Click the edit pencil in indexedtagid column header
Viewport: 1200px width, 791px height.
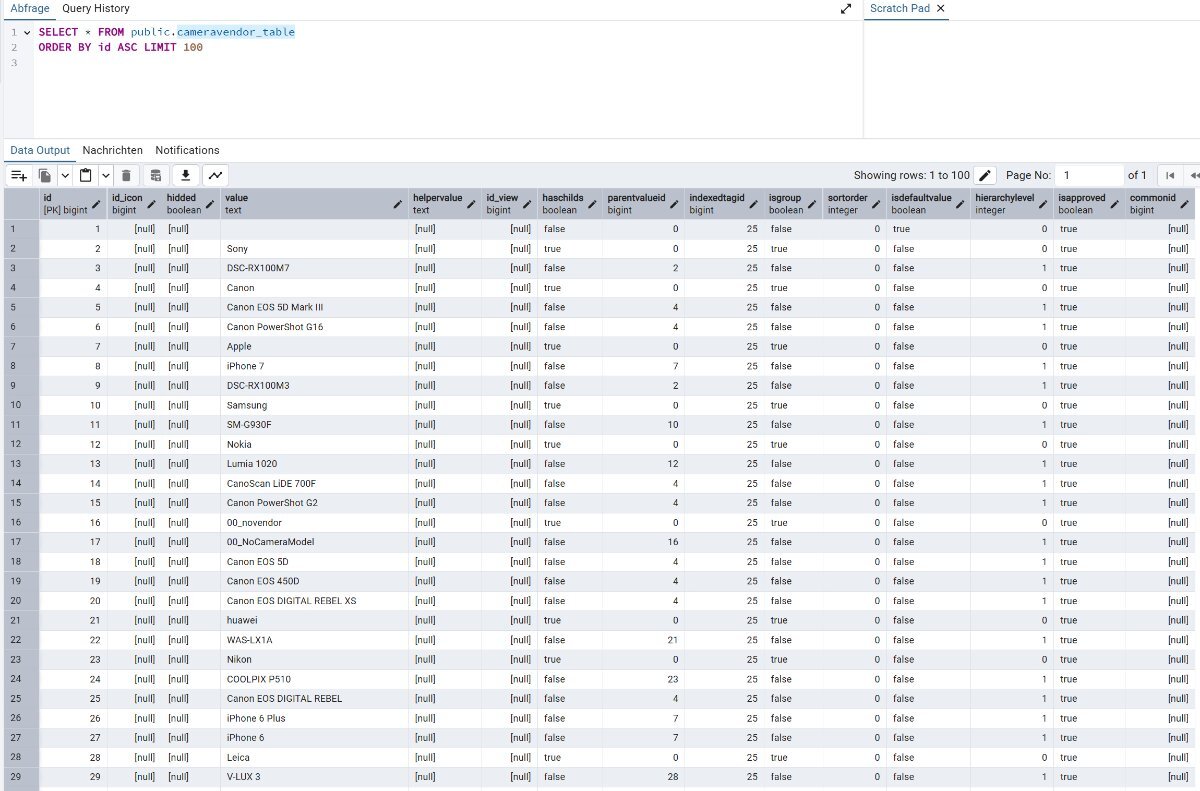pos(755,204)
